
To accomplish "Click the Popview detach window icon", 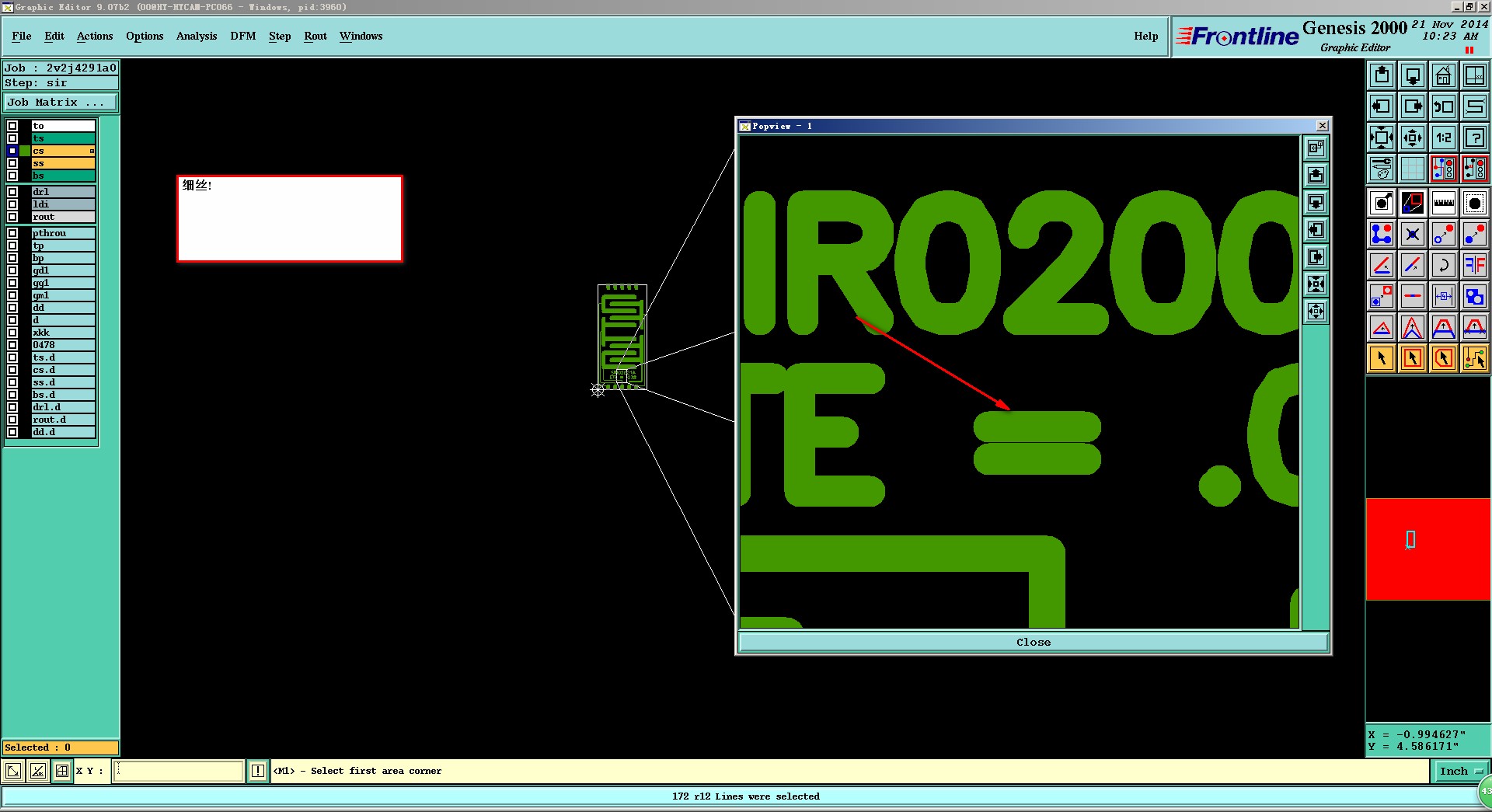I will 1316,148.
